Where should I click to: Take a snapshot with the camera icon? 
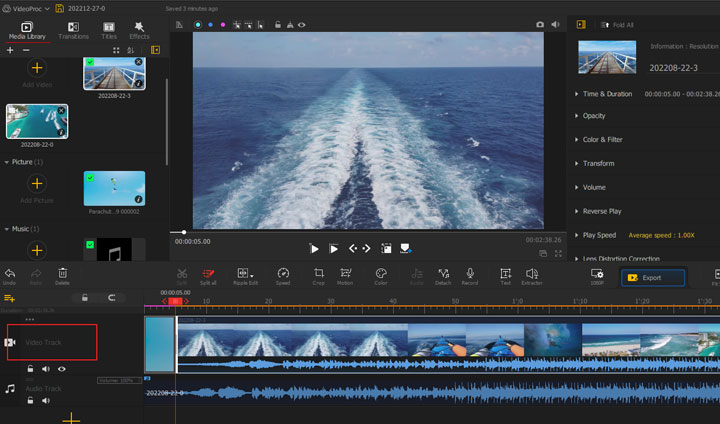(540, 23)
